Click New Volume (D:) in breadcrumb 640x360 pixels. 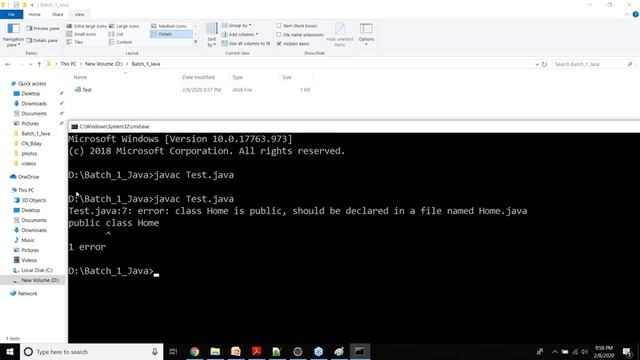[104, 64]
